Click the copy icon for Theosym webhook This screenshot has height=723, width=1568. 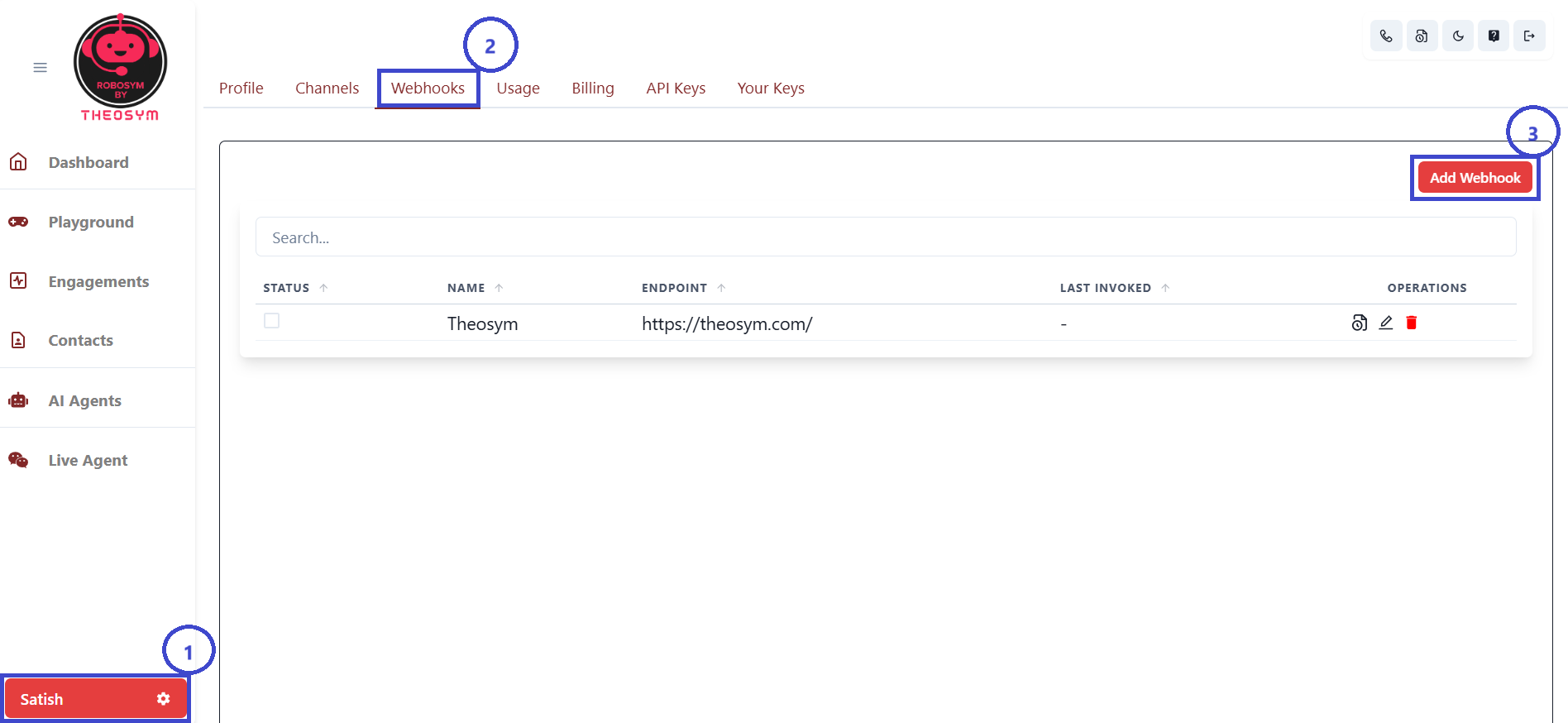tap(1360, 323)
